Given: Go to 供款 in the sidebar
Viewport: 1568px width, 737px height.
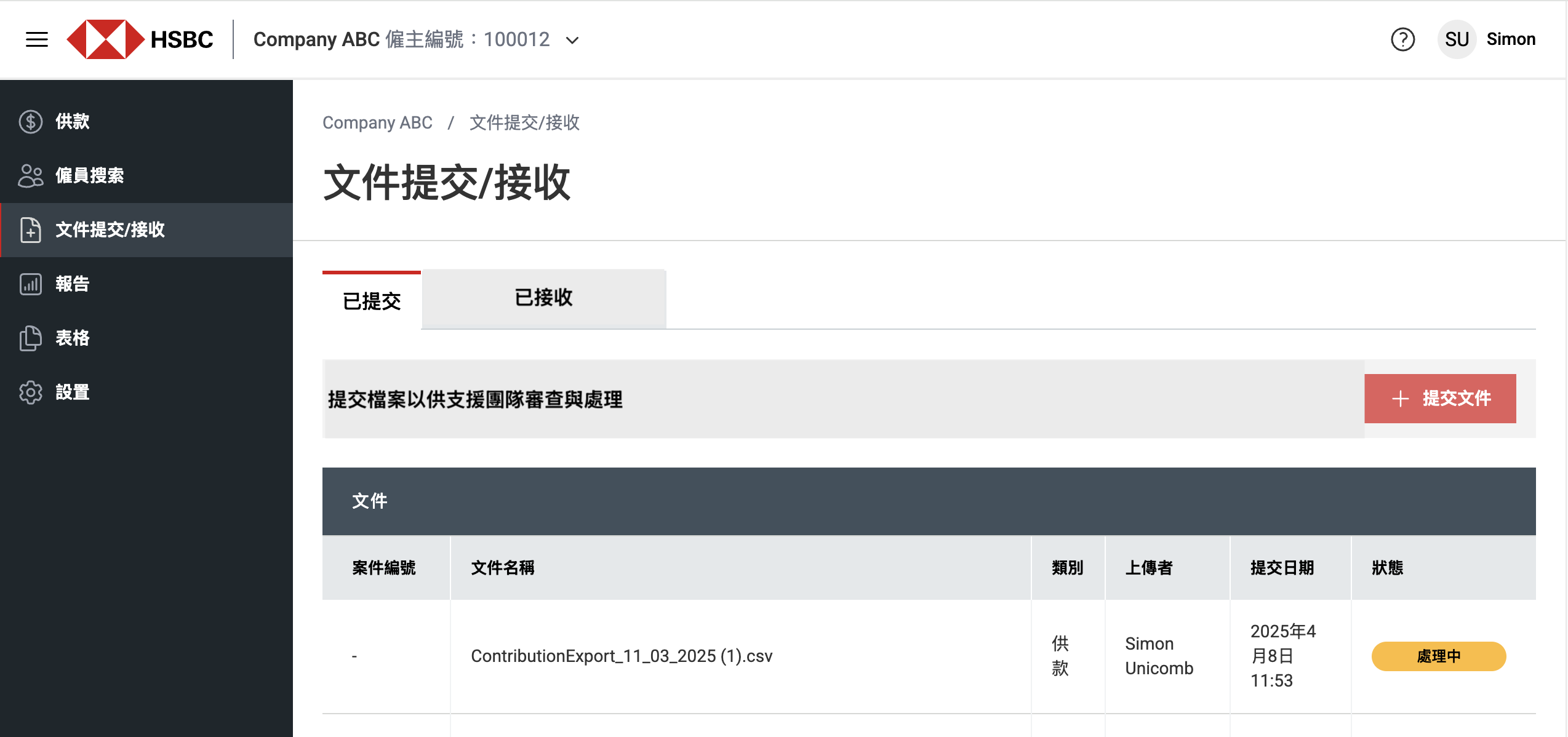Looking at the screenshot, I should 146,121.
